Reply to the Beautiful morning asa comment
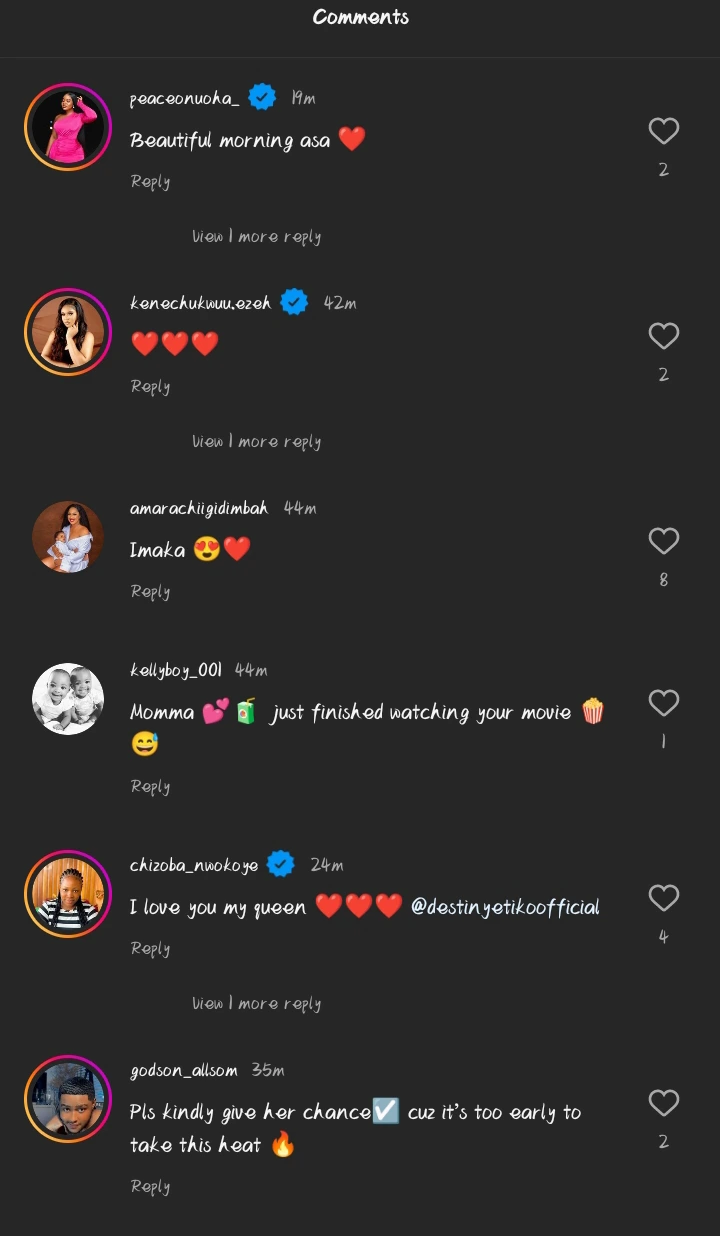 tap(150, 182)
